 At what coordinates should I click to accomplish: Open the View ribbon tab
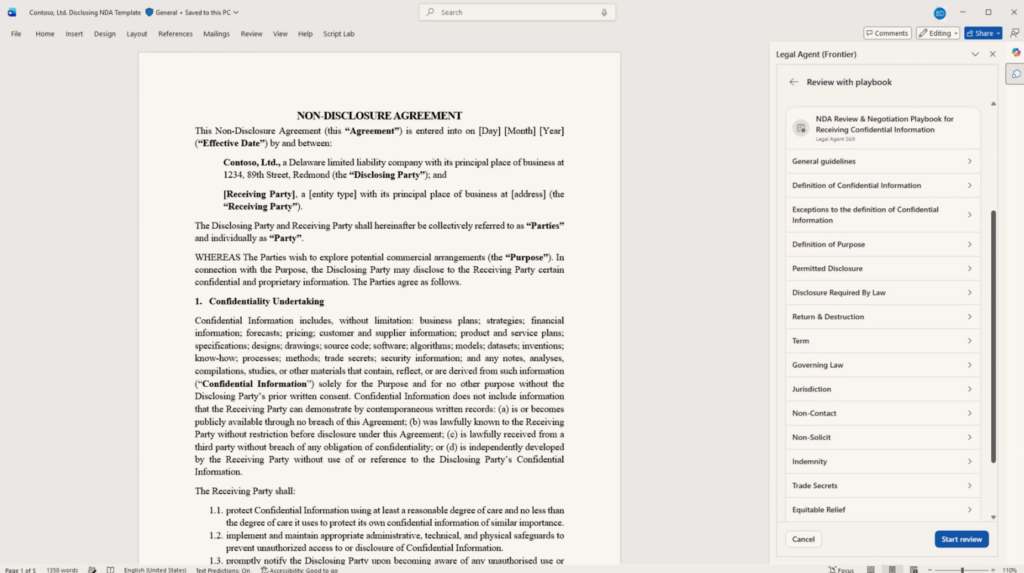click(280, 34)
